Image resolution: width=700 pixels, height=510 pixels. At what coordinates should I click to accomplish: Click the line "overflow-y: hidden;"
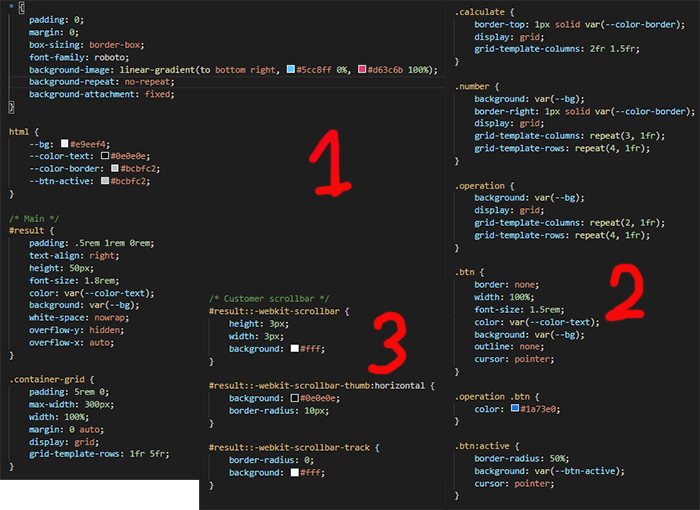(x=76, y=330)
